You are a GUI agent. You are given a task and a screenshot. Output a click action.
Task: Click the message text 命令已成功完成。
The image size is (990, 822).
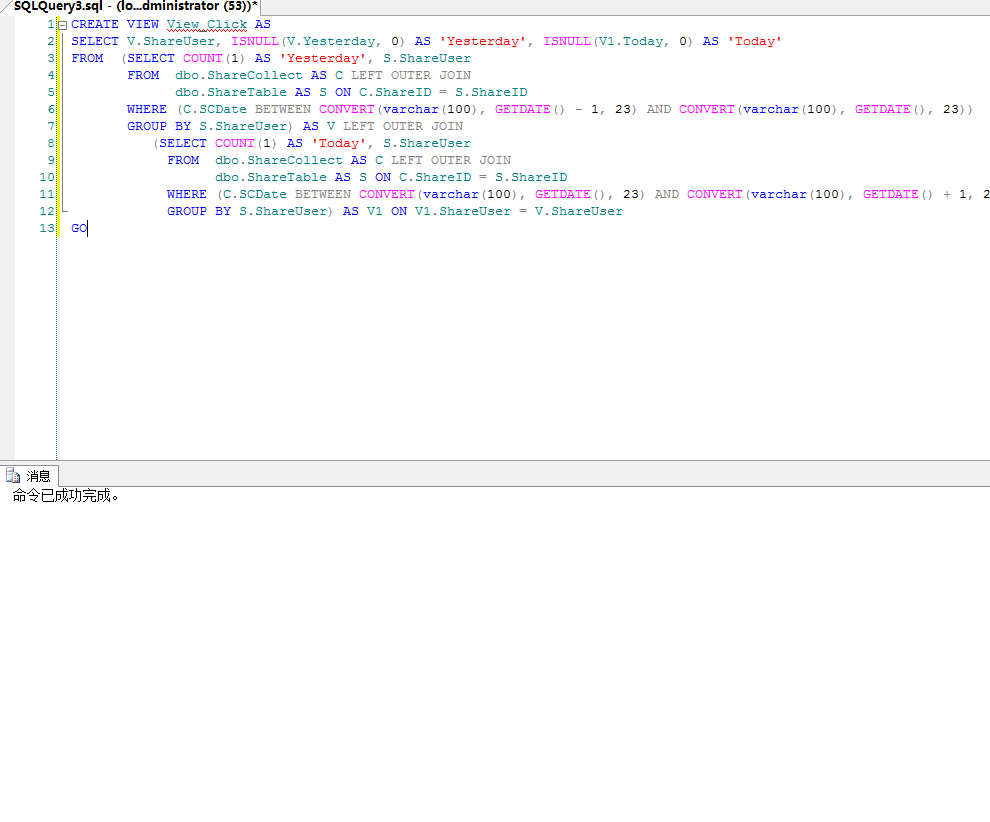(65, 496)
